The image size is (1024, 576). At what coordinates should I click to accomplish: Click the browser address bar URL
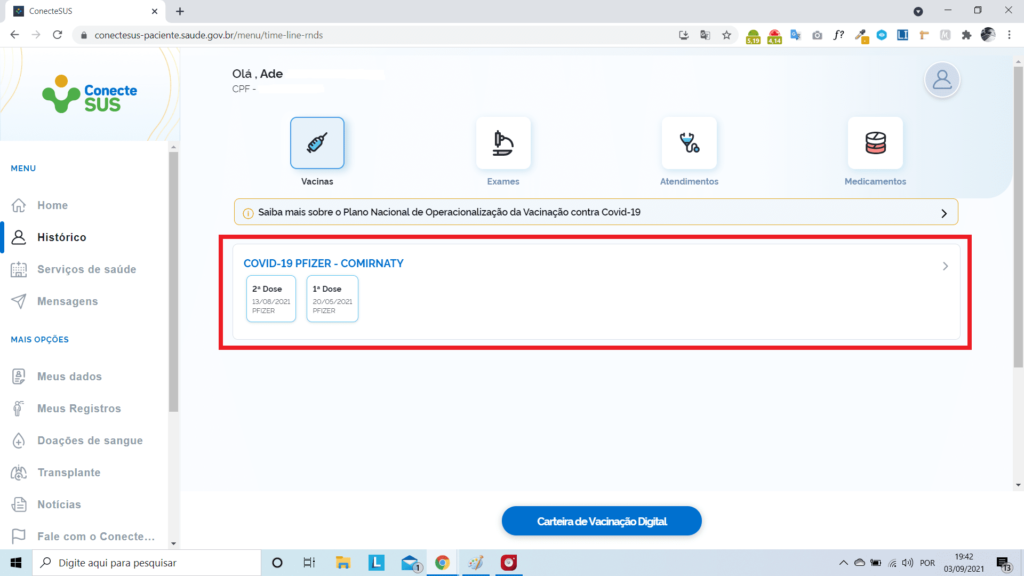300,35
